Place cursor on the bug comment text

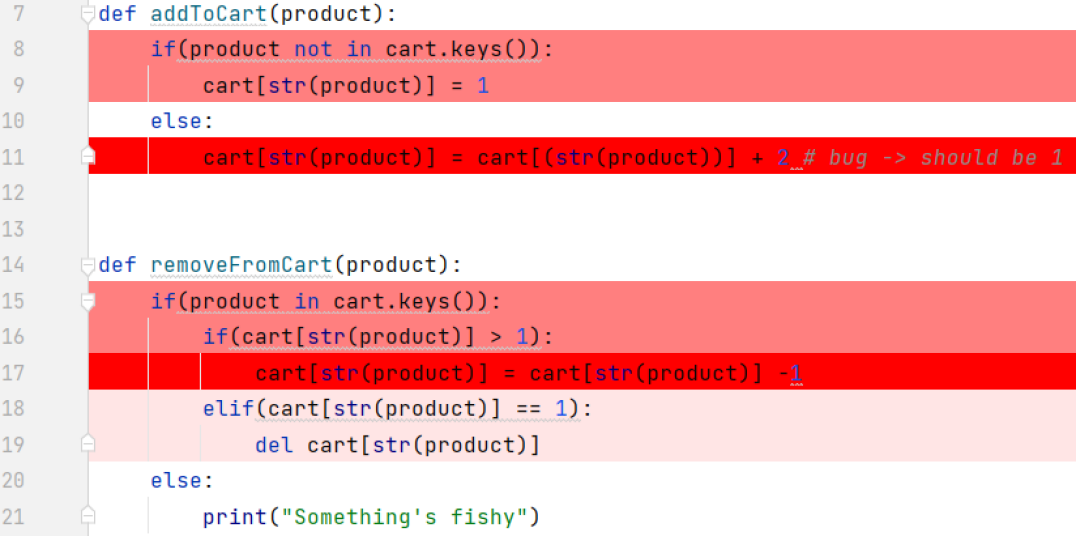click(x=930, y=157)
